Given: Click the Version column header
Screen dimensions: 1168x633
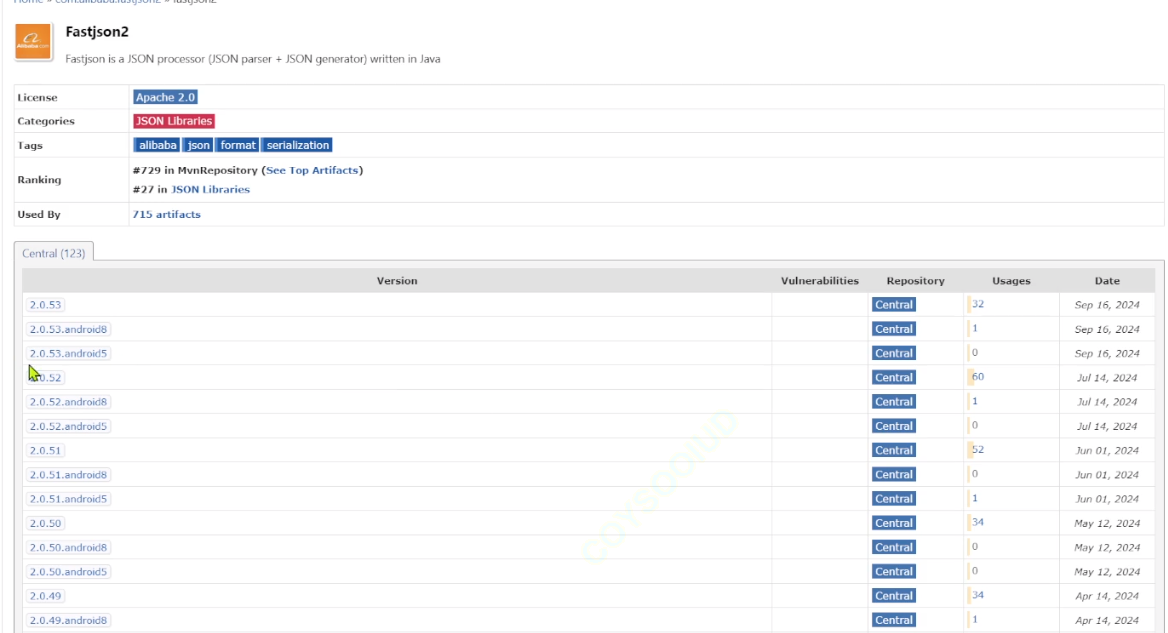Looking at the screenshot, I should pos(397,281).
